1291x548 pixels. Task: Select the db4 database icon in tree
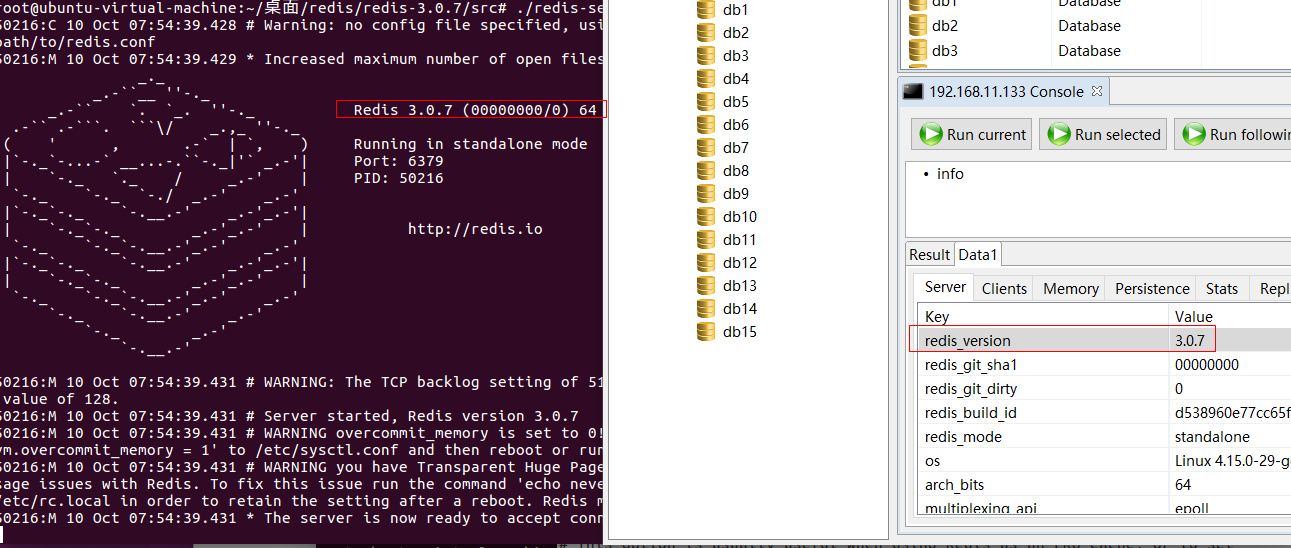706,78
